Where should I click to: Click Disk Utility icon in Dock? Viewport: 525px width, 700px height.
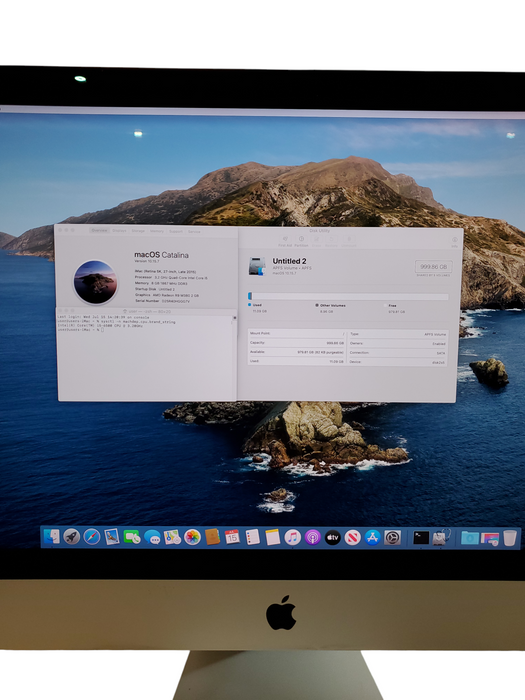[442, 538]
